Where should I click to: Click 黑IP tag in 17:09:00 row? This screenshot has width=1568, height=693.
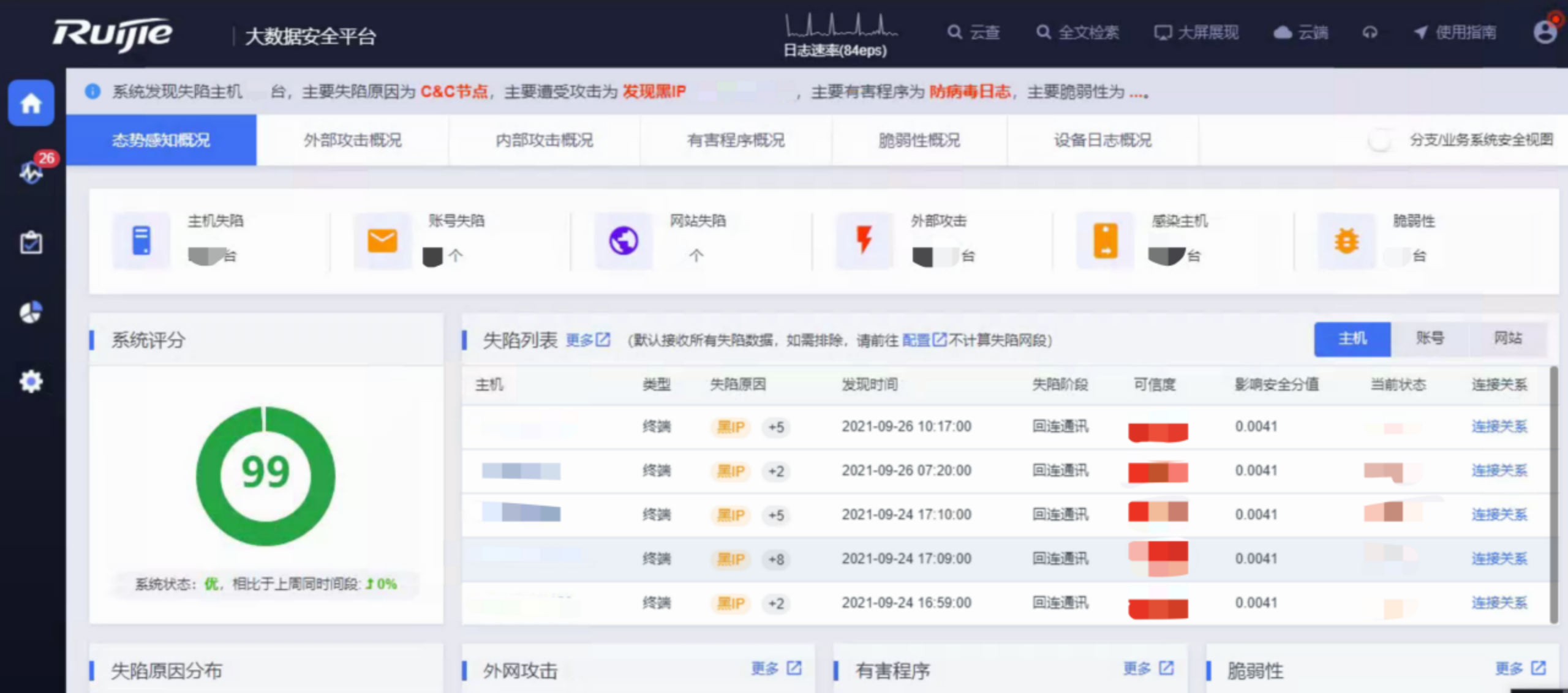(x=731, y=560)
